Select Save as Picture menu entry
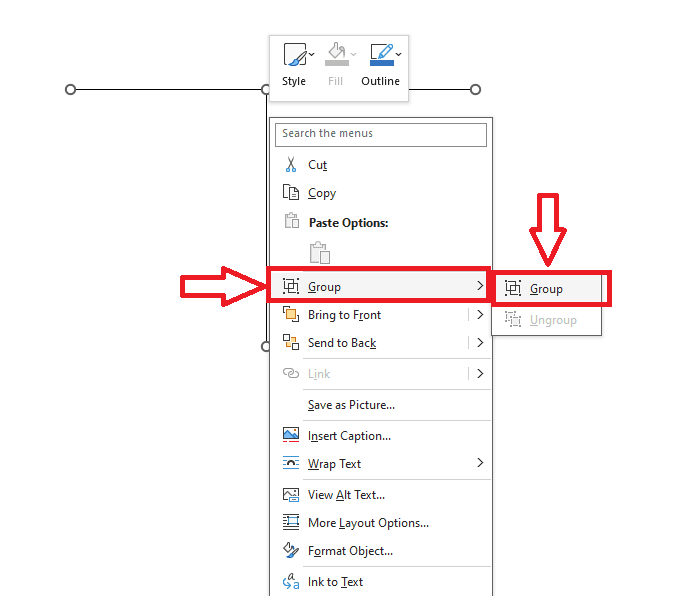Screen dimensions: 676x596 tap(351, 405)
